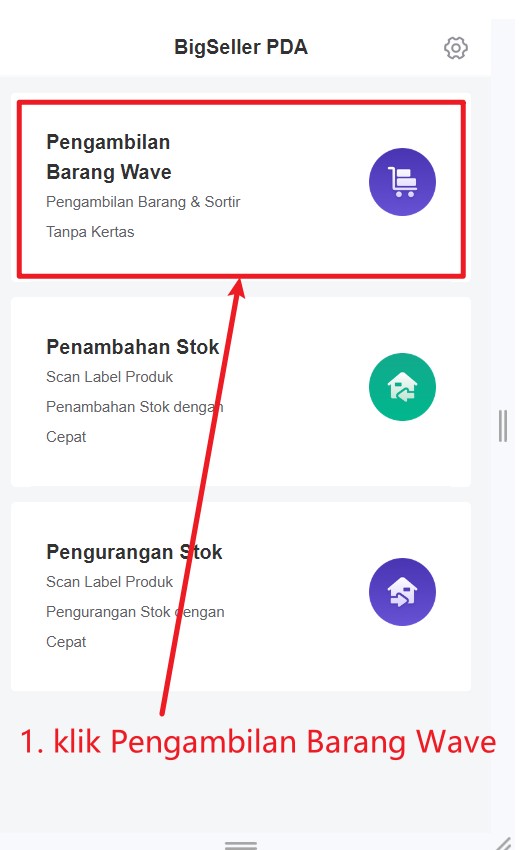Image resolution: width=520 pixels, height=850 pixels.
Task: Click the bottom horizontal handle bars
Action: pos(241,845)
